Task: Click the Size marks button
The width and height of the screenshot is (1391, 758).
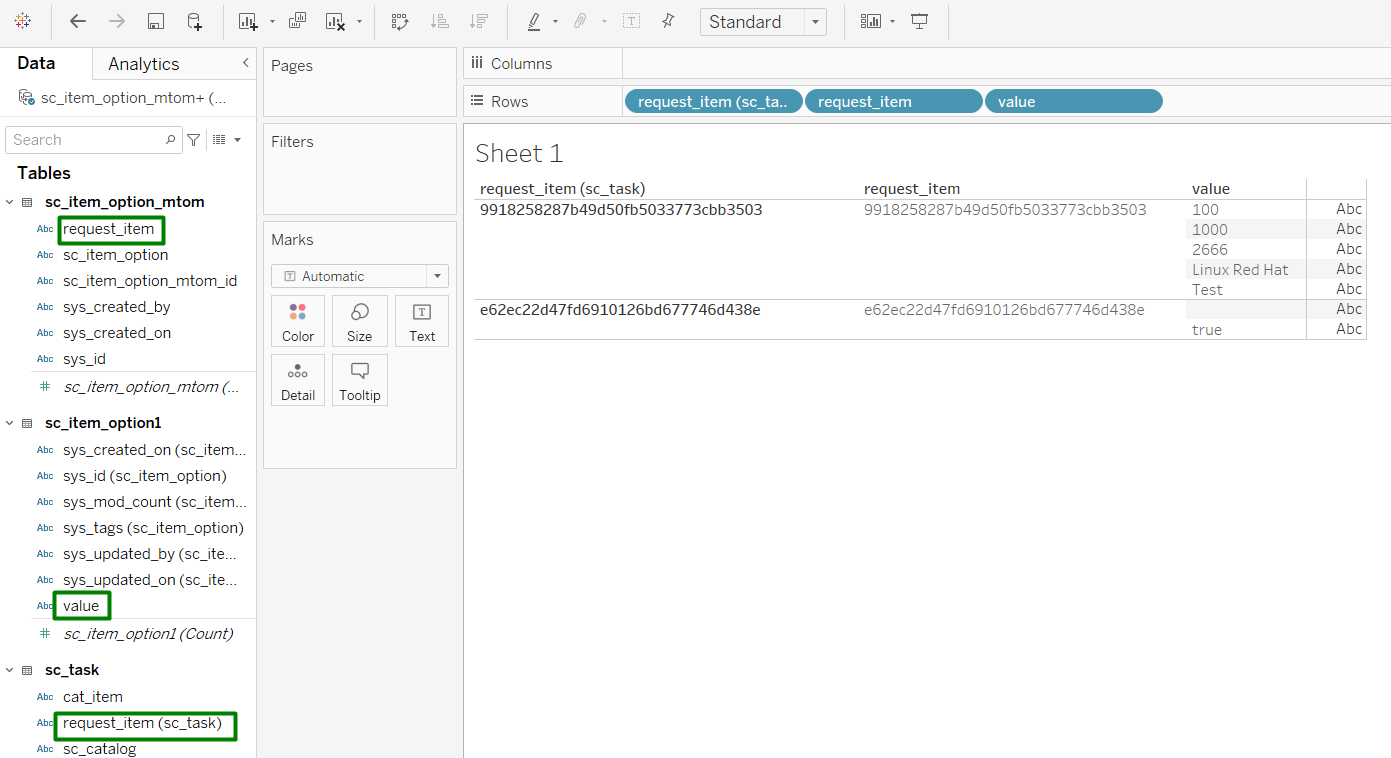Action: coord(360,321)
